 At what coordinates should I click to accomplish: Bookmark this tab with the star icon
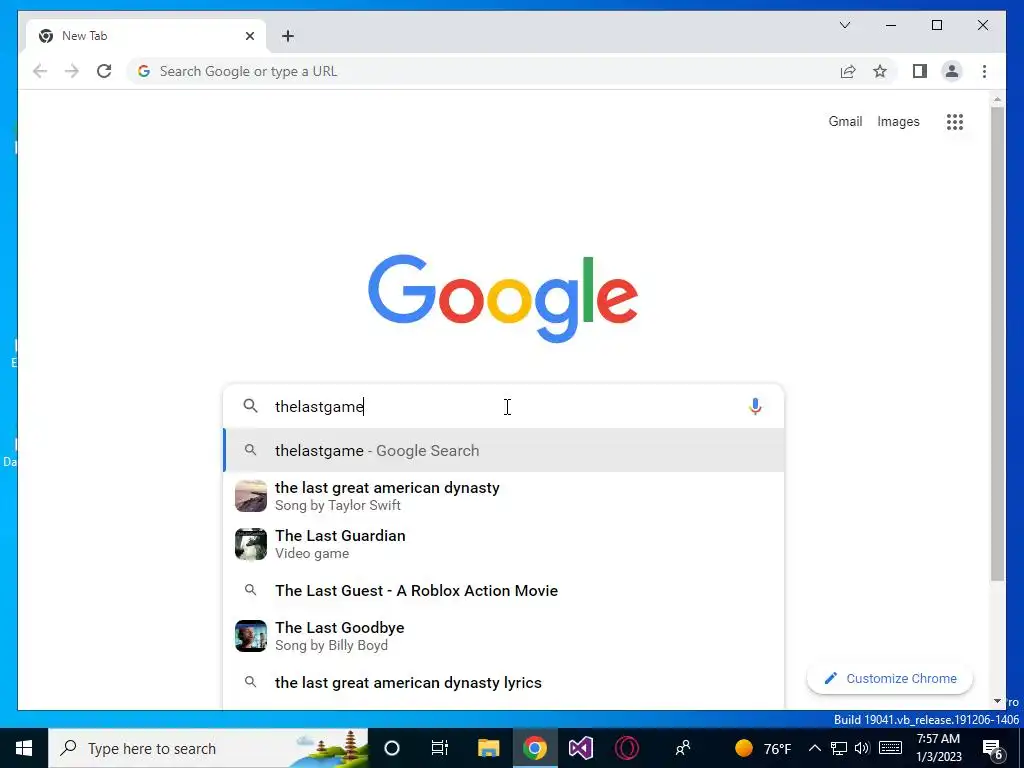880,71
